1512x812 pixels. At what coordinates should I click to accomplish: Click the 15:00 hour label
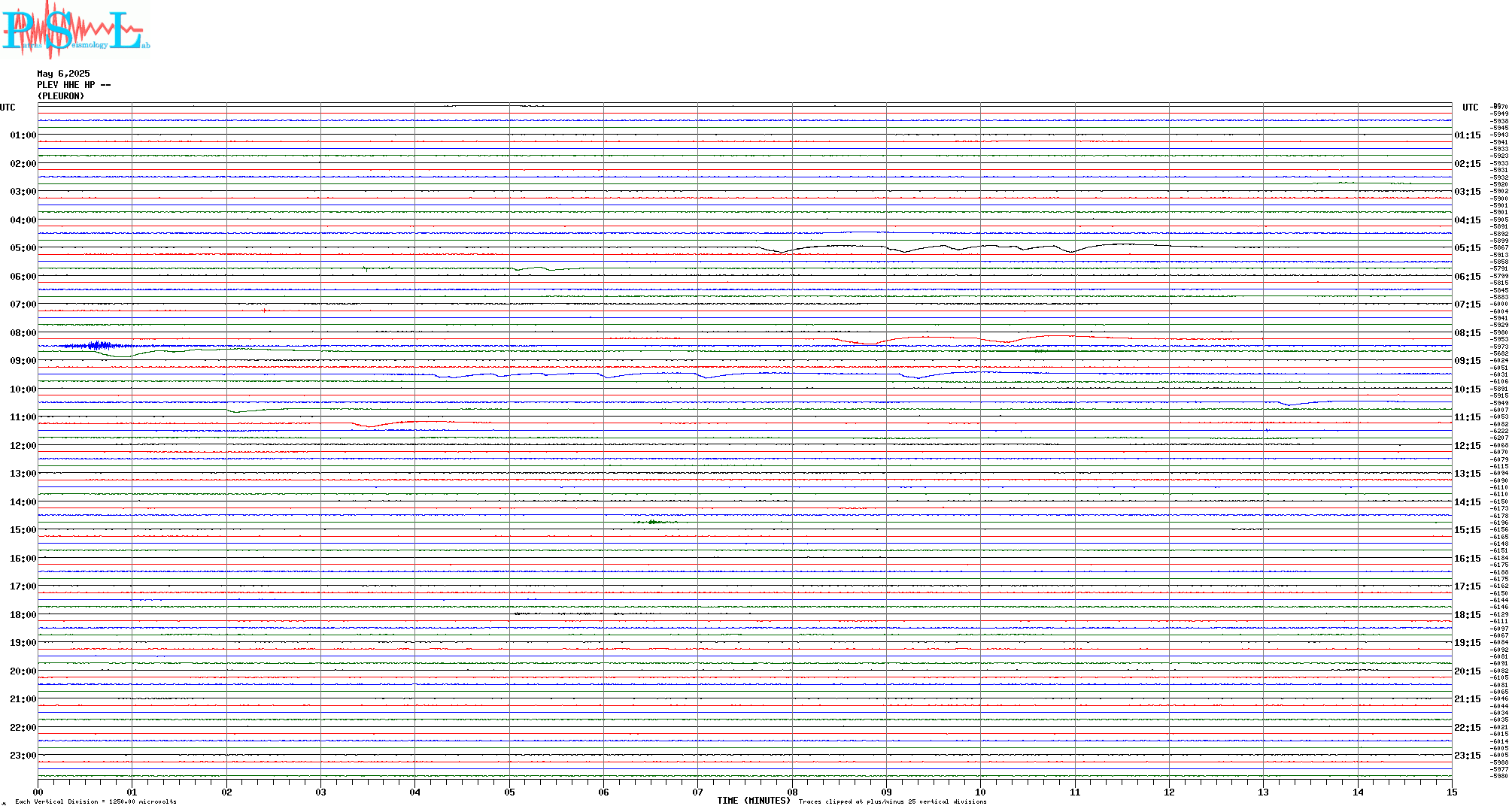click(23, 530)
